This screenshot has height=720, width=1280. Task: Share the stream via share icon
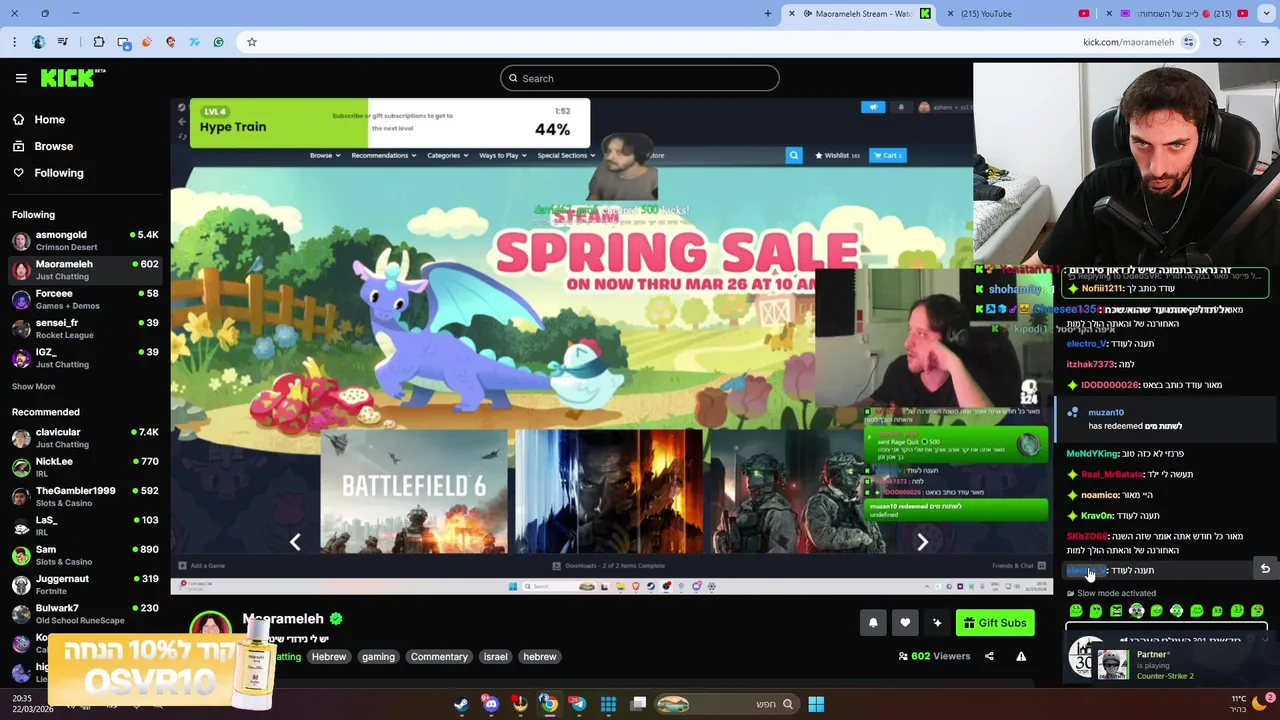click(x=989, y=656)
